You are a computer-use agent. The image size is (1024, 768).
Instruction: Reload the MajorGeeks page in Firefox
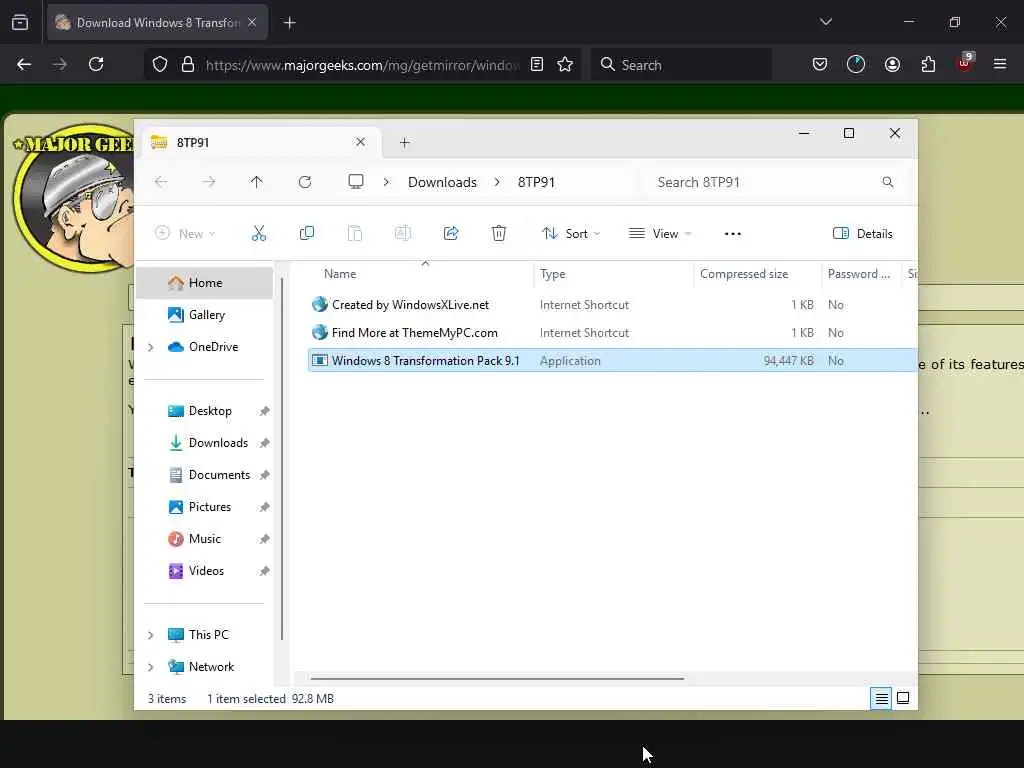coord(96,64)
